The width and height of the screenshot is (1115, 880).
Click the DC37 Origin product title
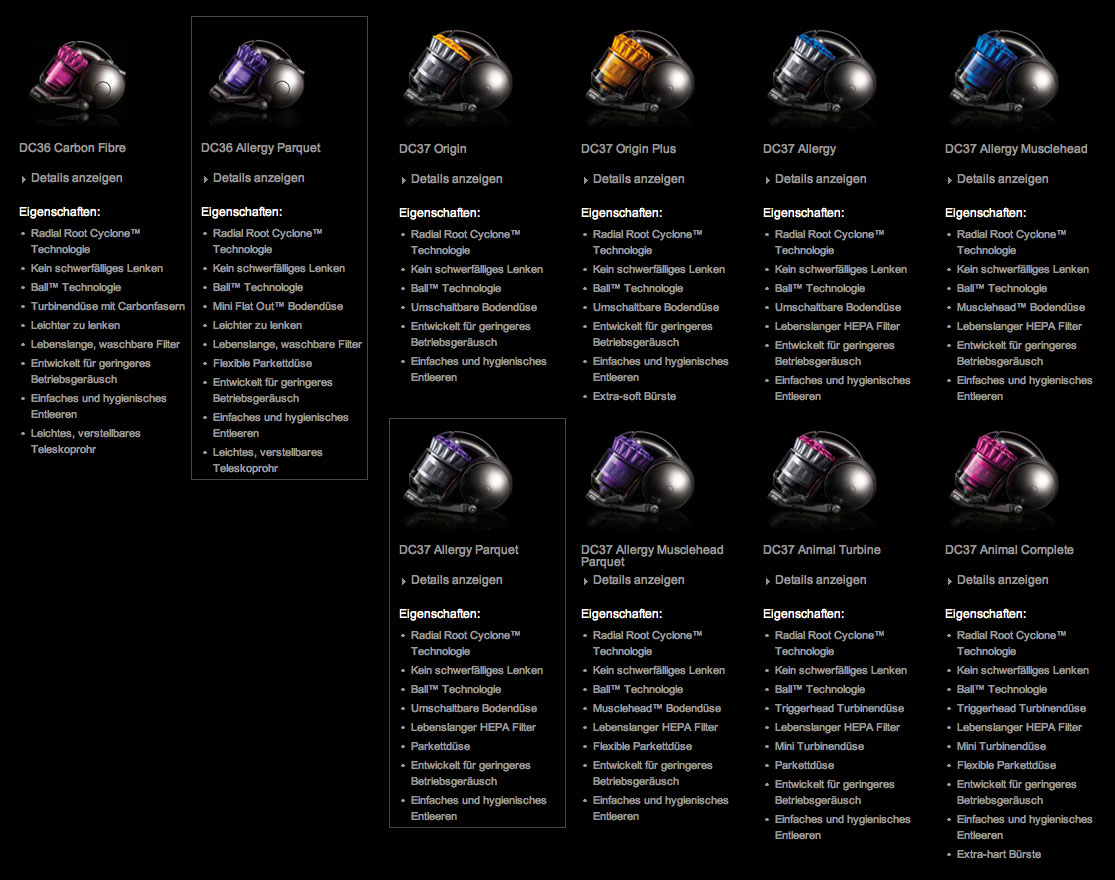click(x=433, y=149)
